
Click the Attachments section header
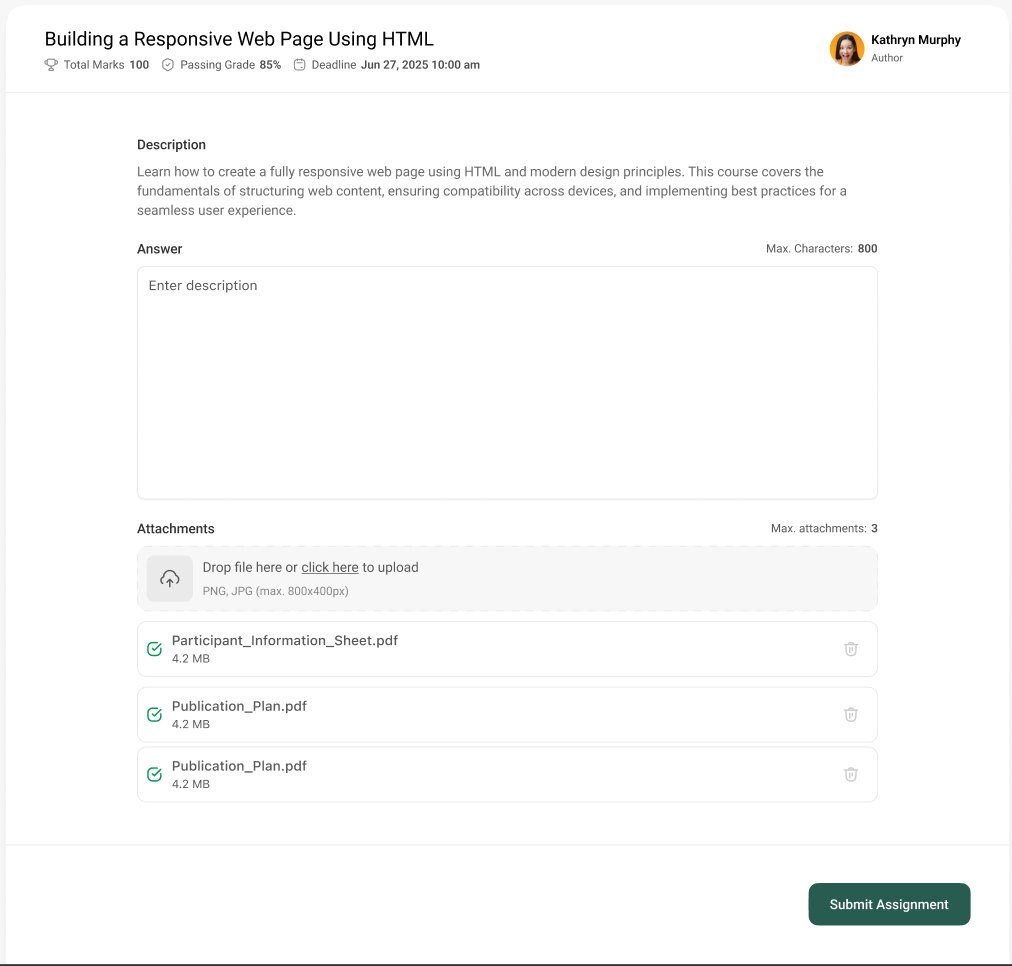point(176,528)
